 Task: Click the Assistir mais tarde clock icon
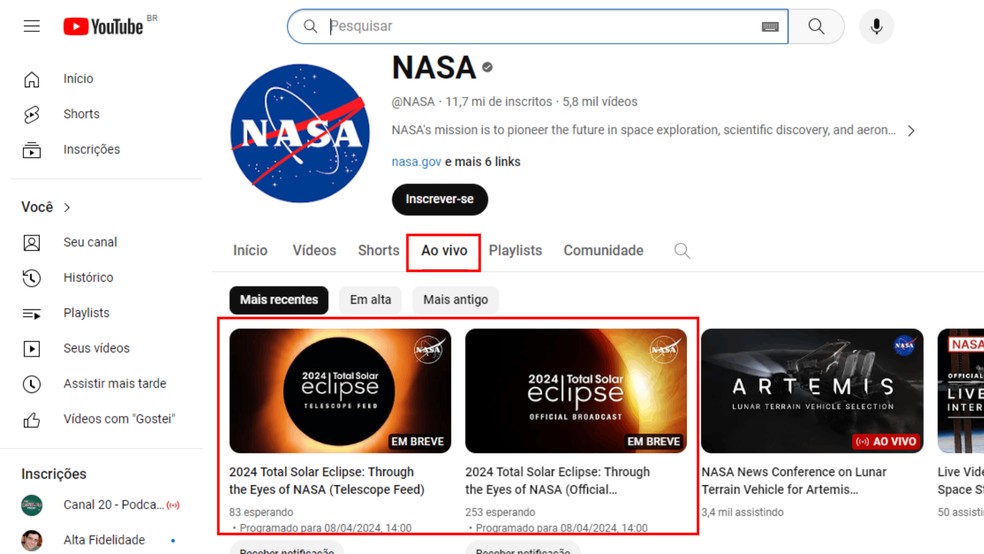pyautogui.click(x=32, y=384)
